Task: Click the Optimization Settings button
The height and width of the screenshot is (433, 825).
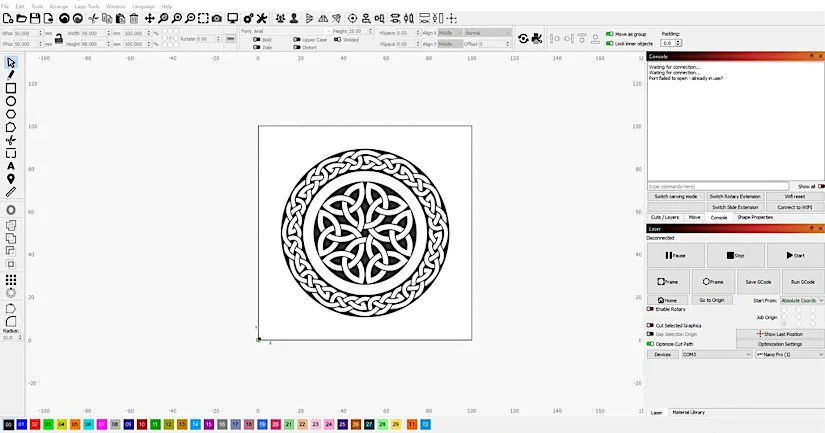Action: pyautogui.click(x=780, y=344)
